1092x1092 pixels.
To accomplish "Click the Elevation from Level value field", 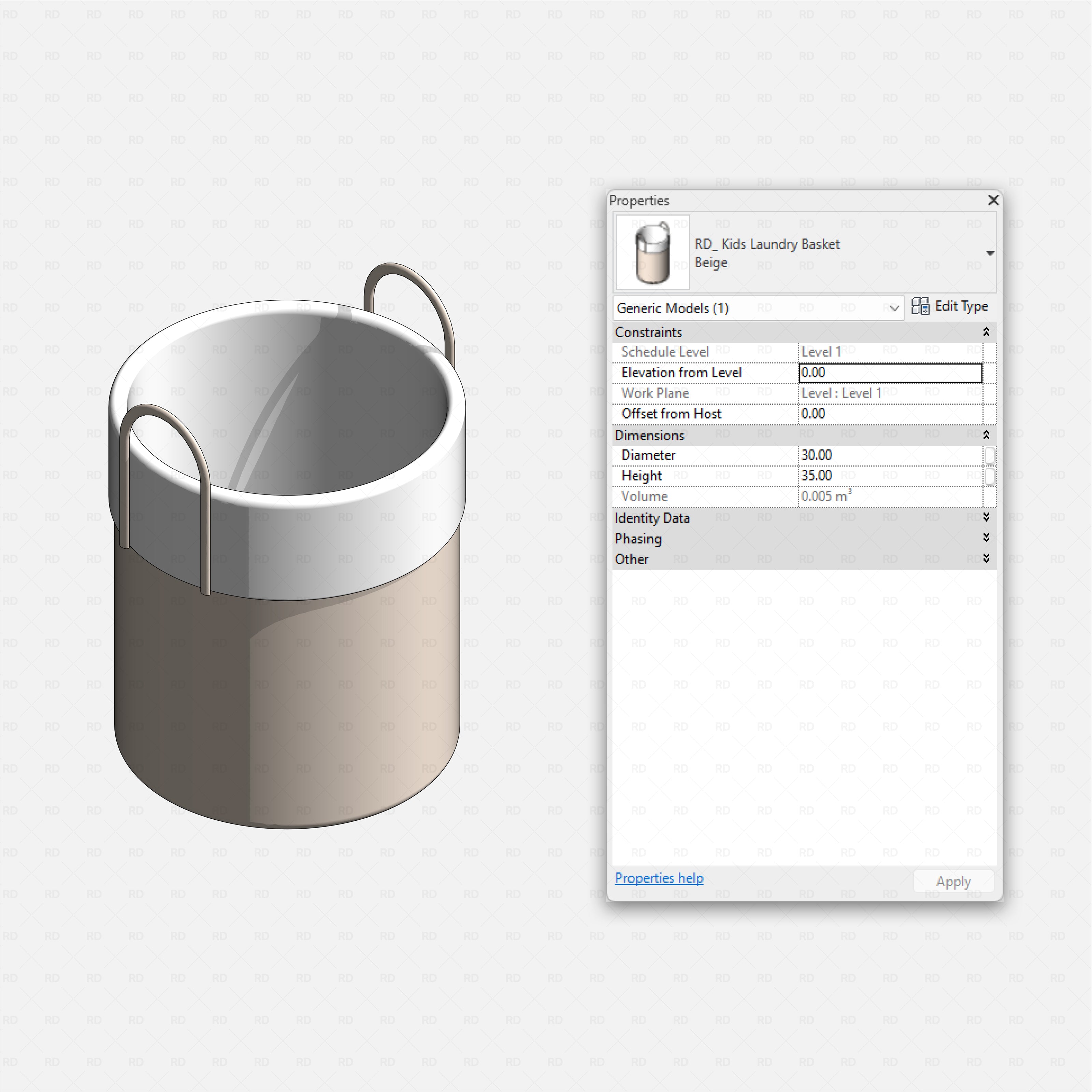I will coord(890,373).
